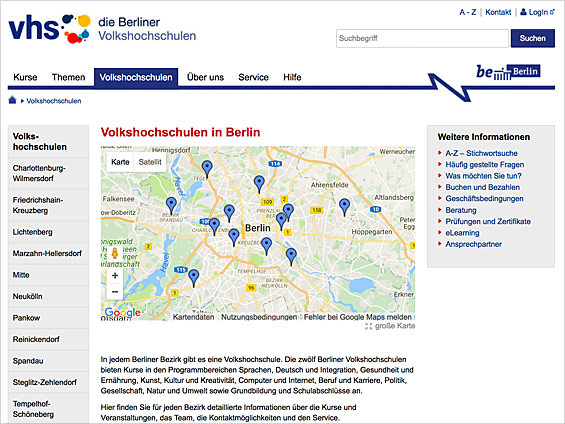This screenshot has width=565, height=424.
Task: Click the map pin north of the 109 sign
Action: [259, 184]
